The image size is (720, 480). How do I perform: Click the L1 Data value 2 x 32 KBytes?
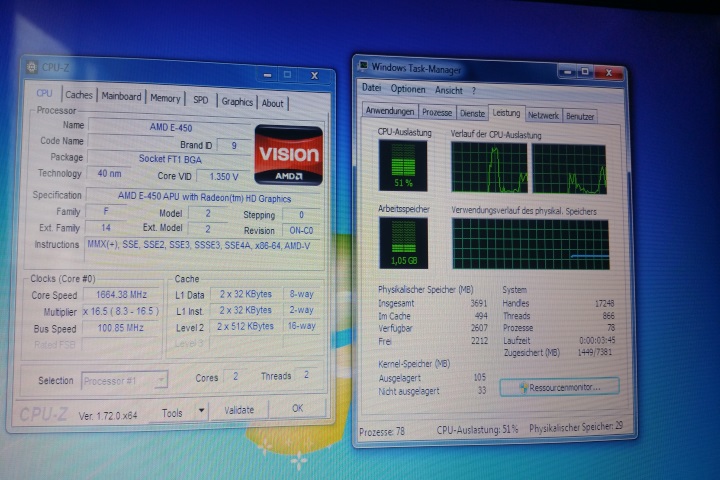[245, 294]
